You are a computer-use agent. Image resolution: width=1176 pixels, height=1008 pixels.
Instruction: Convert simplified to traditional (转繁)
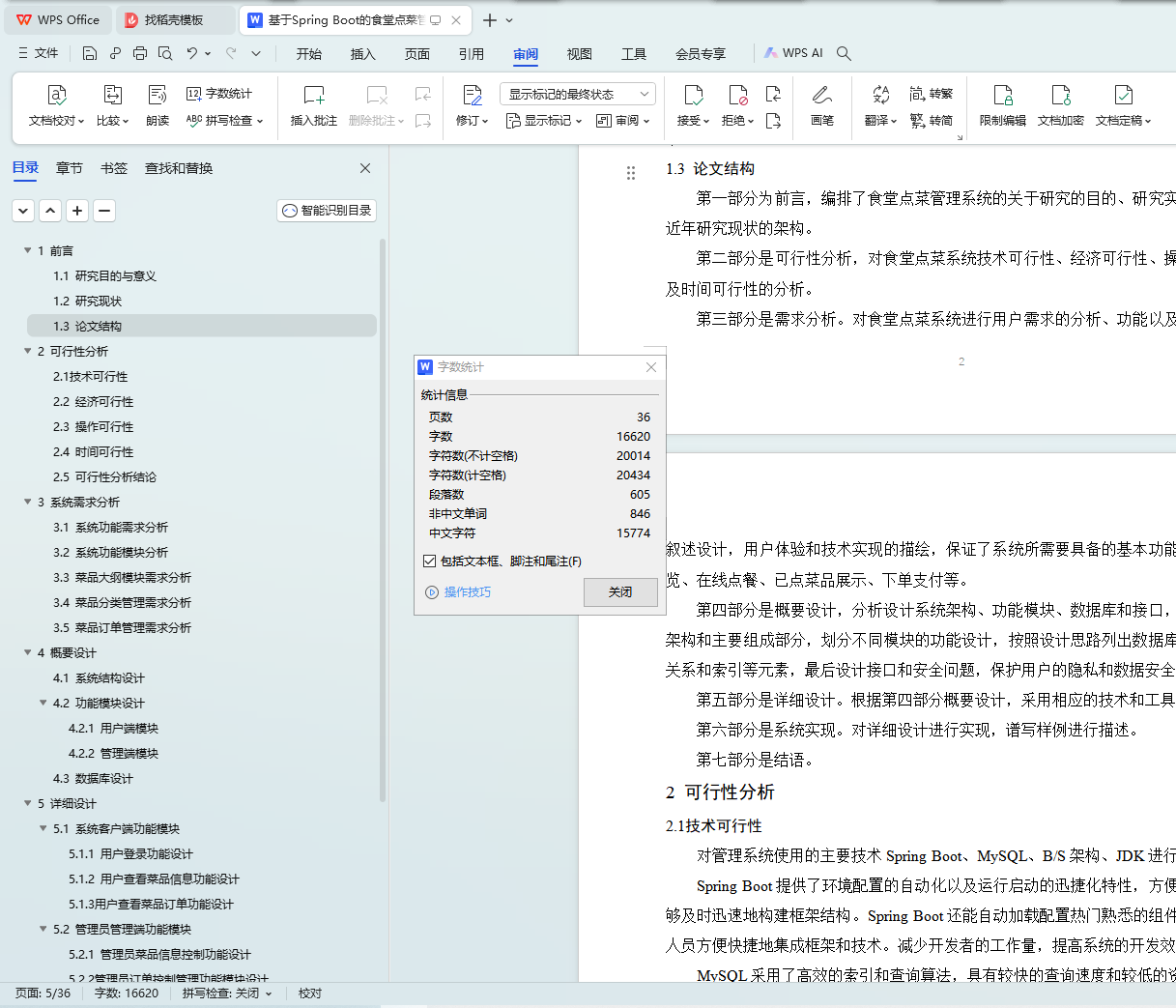(932, 94)
